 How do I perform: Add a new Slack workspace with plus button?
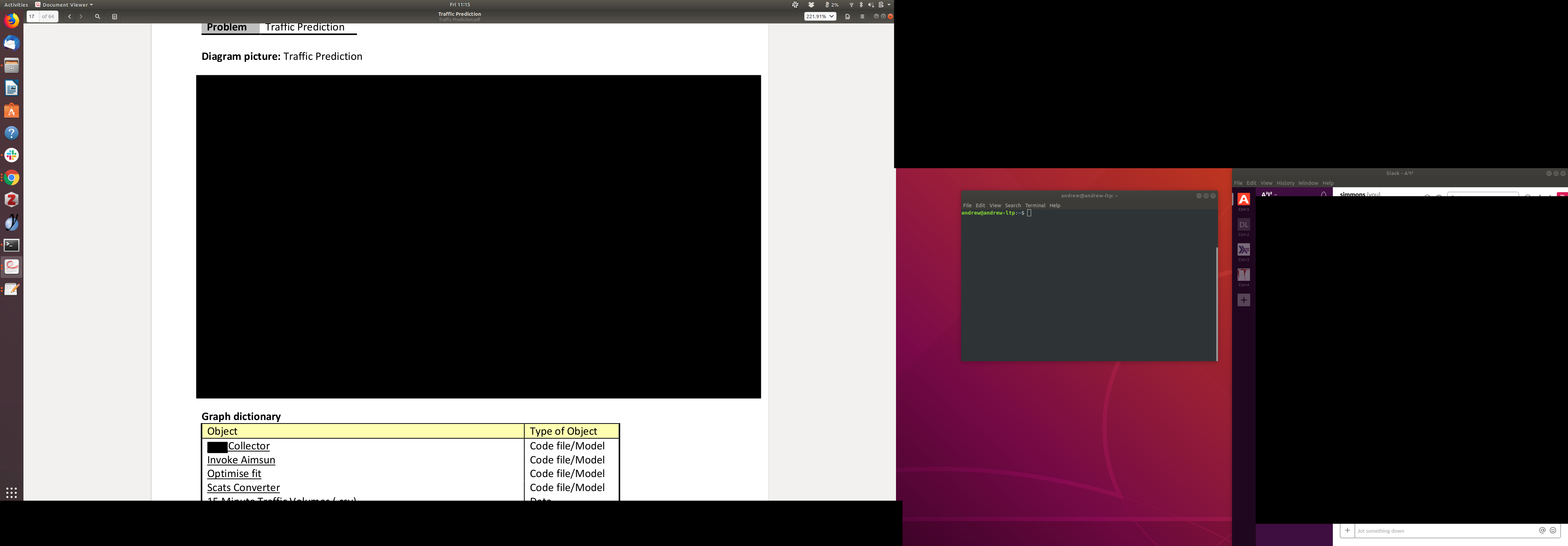[x=1244, y=300]
